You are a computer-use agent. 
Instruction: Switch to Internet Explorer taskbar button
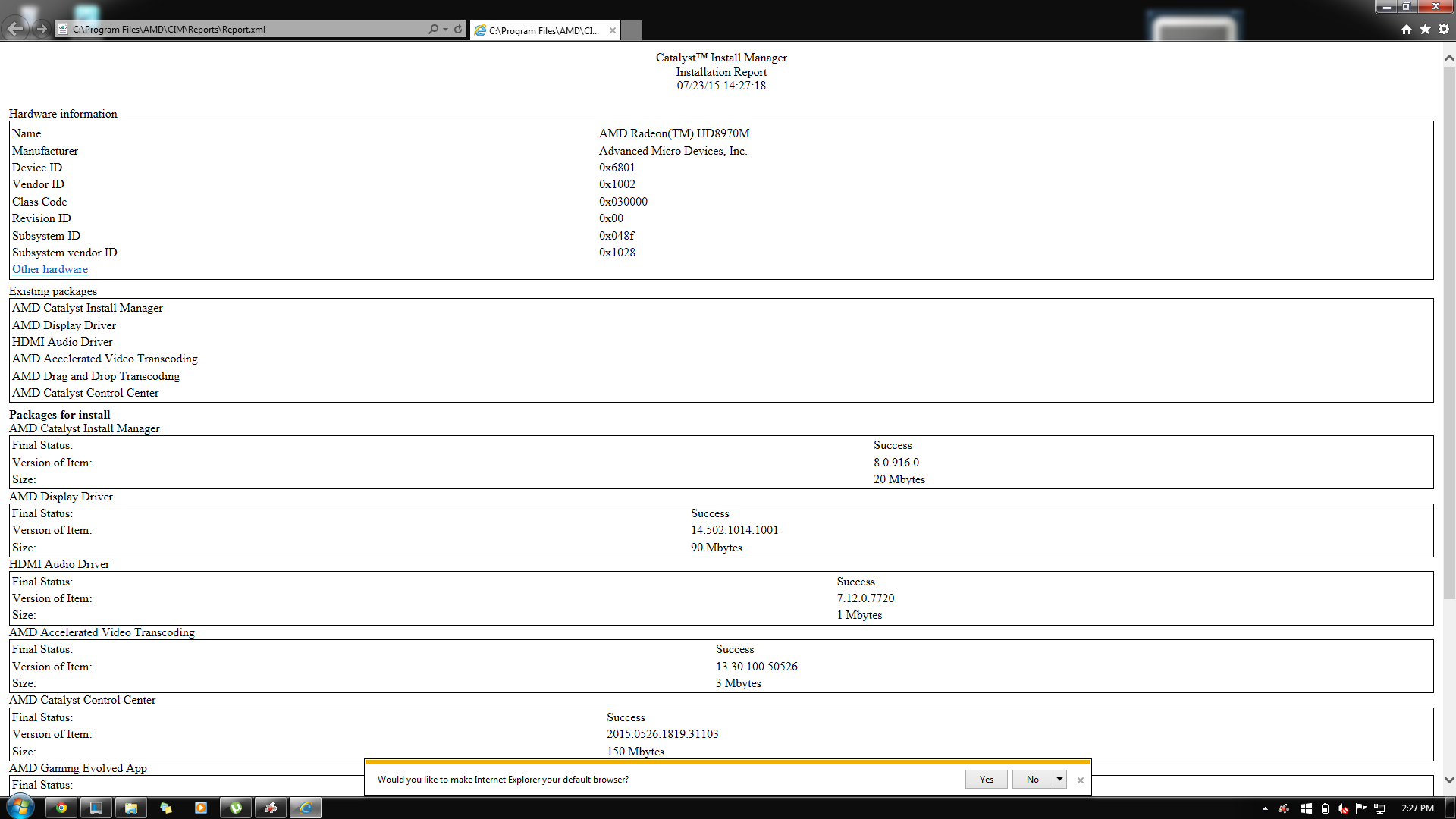(x=306, y=808)
